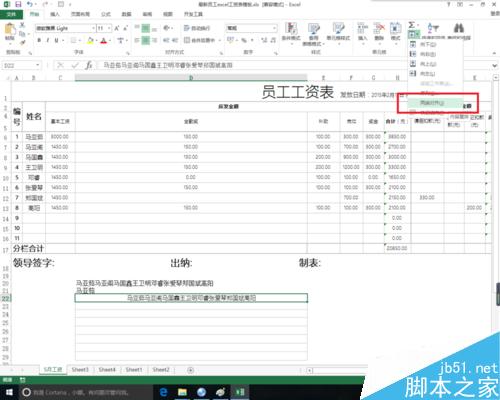The height and width of the screenshot is (400, 500).
Task: Open Find and Select binoculars
Action: 459,31
